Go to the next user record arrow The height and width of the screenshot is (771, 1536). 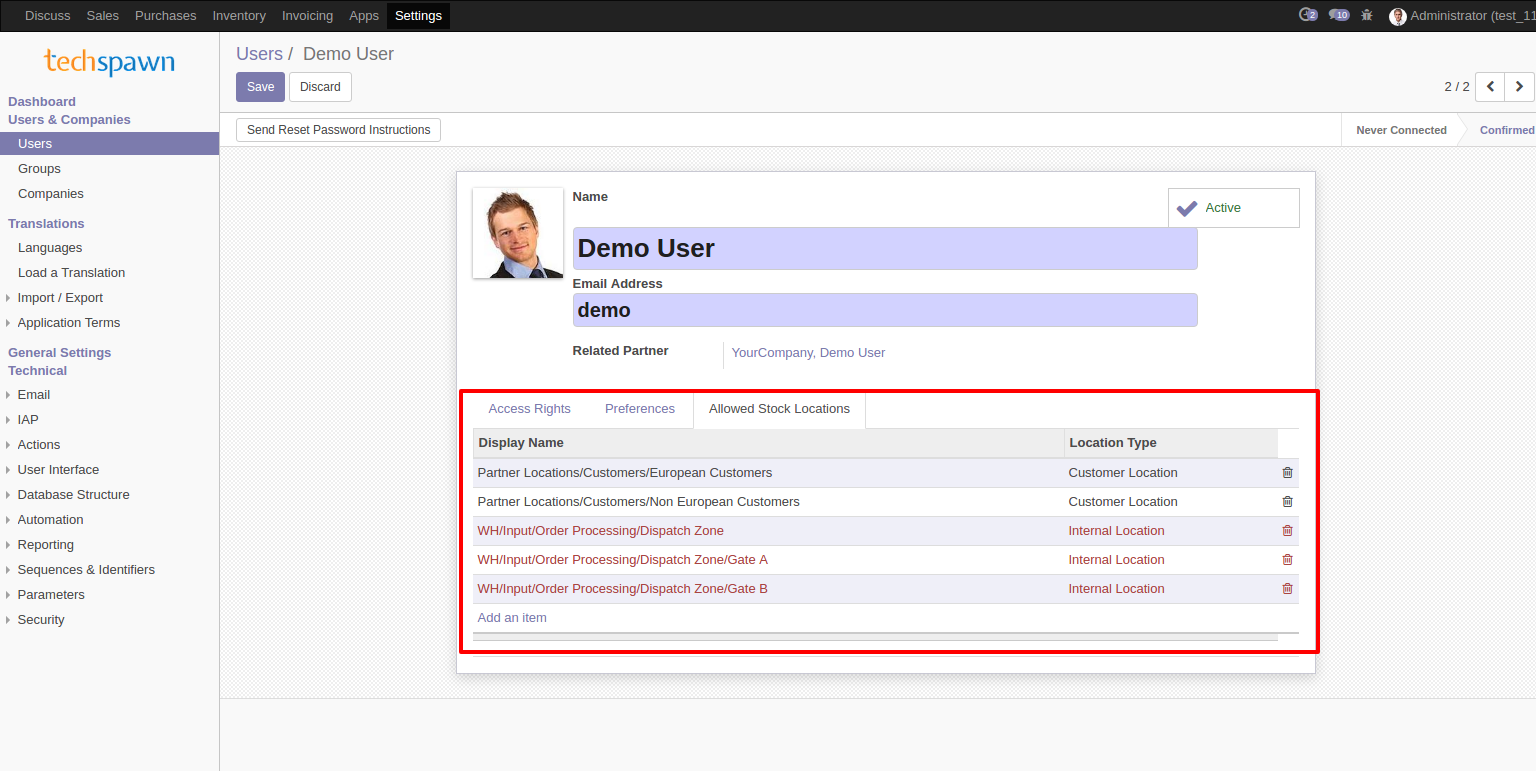(1519, 87)
